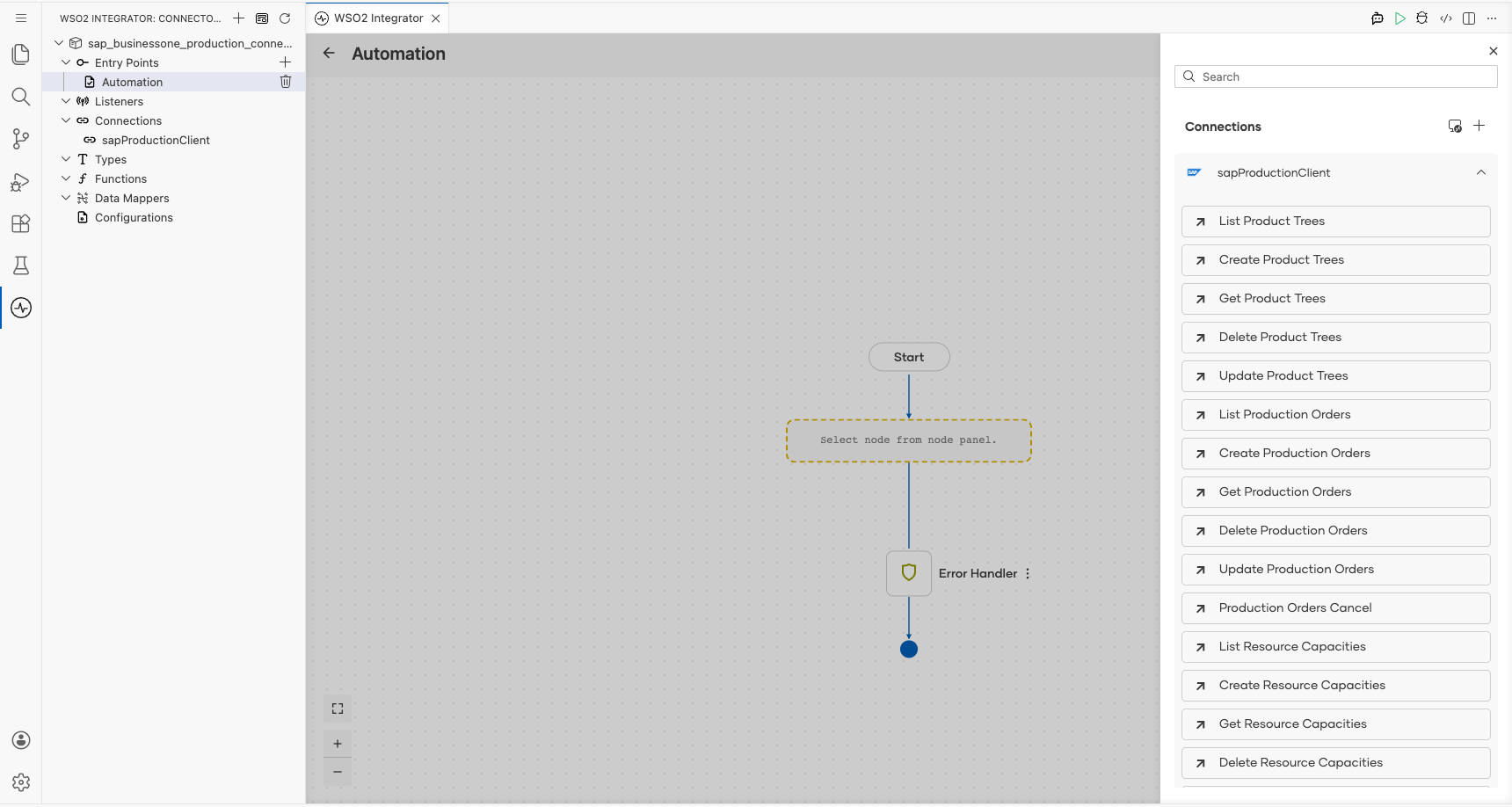Add the List Production Orders action

tap(1336, 415)
